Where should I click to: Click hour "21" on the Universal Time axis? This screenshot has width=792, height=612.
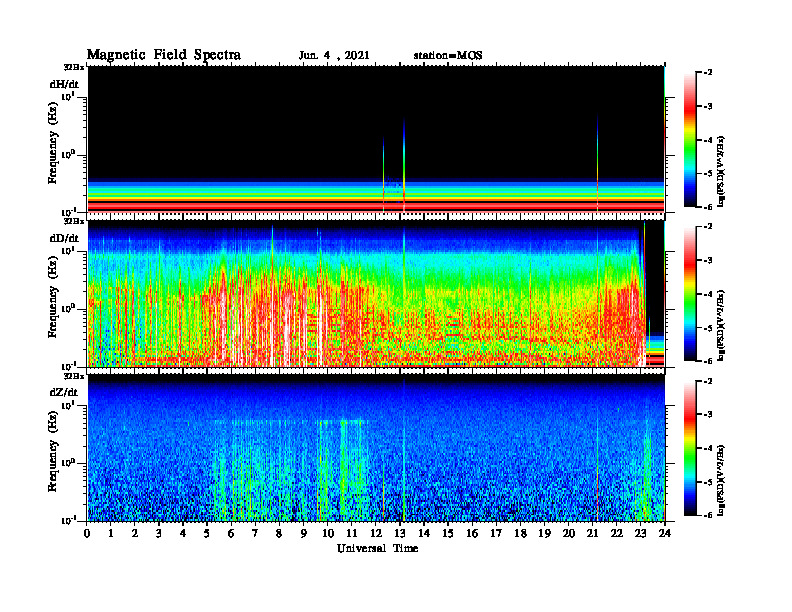tap(592, 534)
